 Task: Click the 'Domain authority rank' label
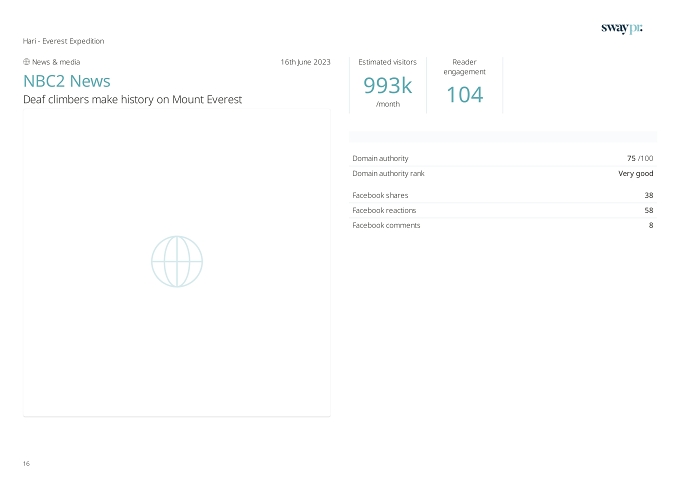tap(388, 173)
